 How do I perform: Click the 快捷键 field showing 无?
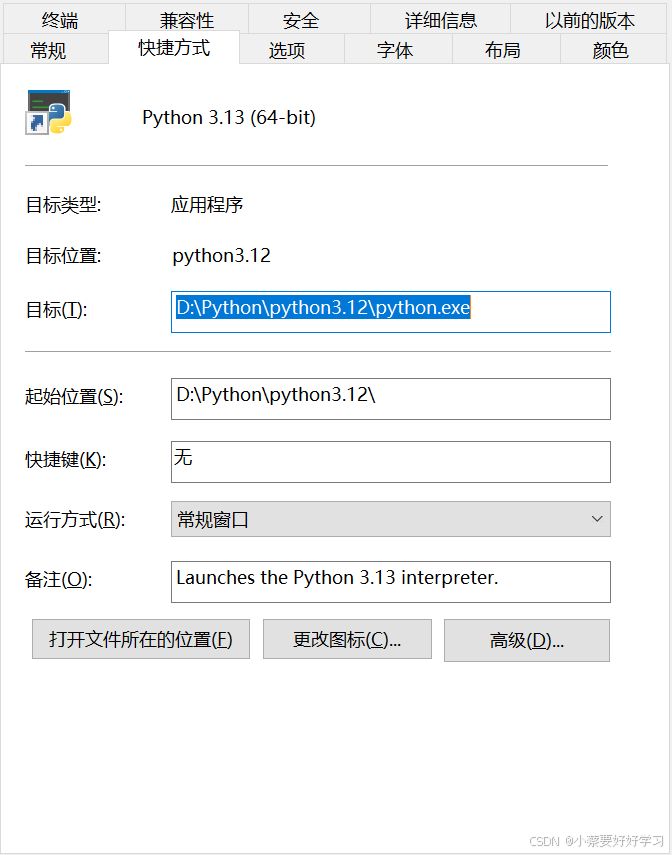(x=390, y=461)
